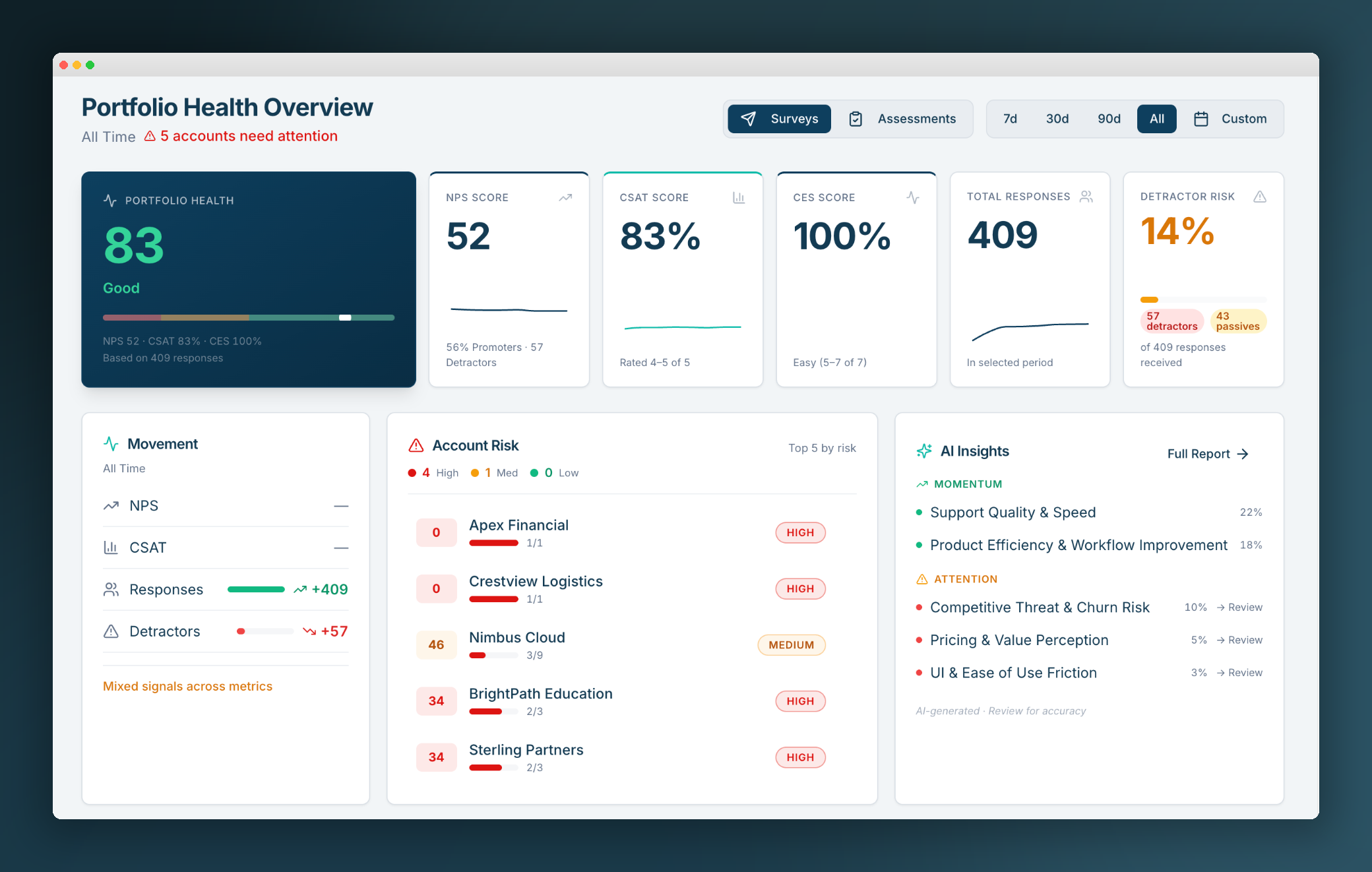The height and width of the screenshot is (872, 1372).
Task: Open the Full Report link
Action: tap(1208, 454)
